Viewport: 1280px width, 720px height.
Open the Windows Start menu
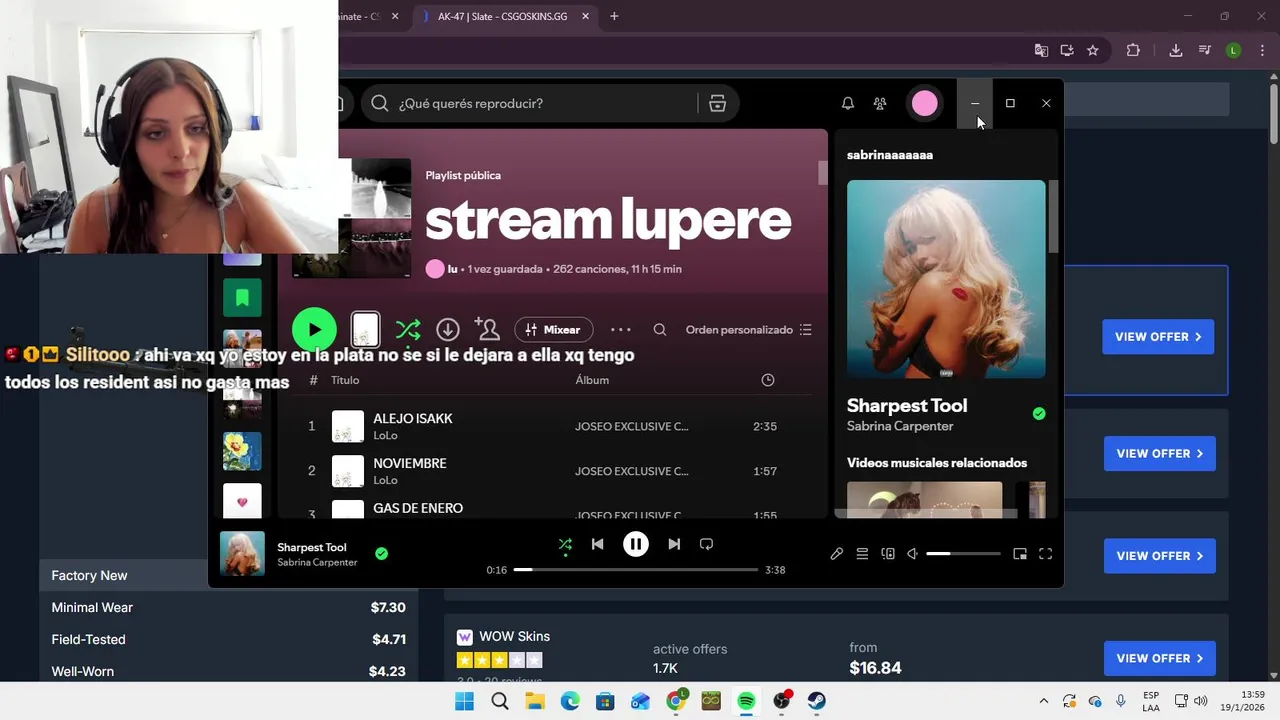(x=464, y=701)
